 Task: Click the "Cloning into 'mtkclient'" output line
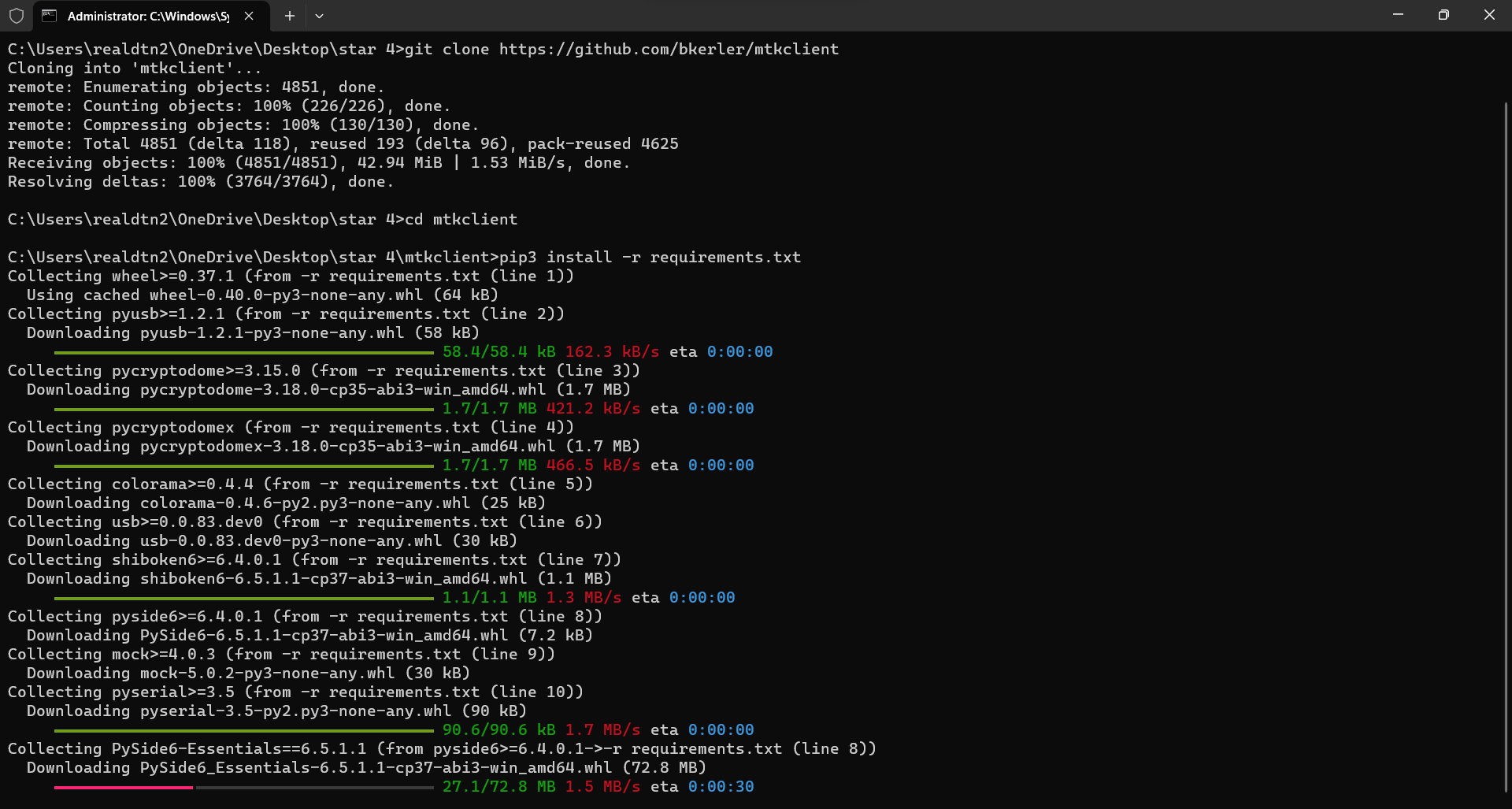(135, 69)
